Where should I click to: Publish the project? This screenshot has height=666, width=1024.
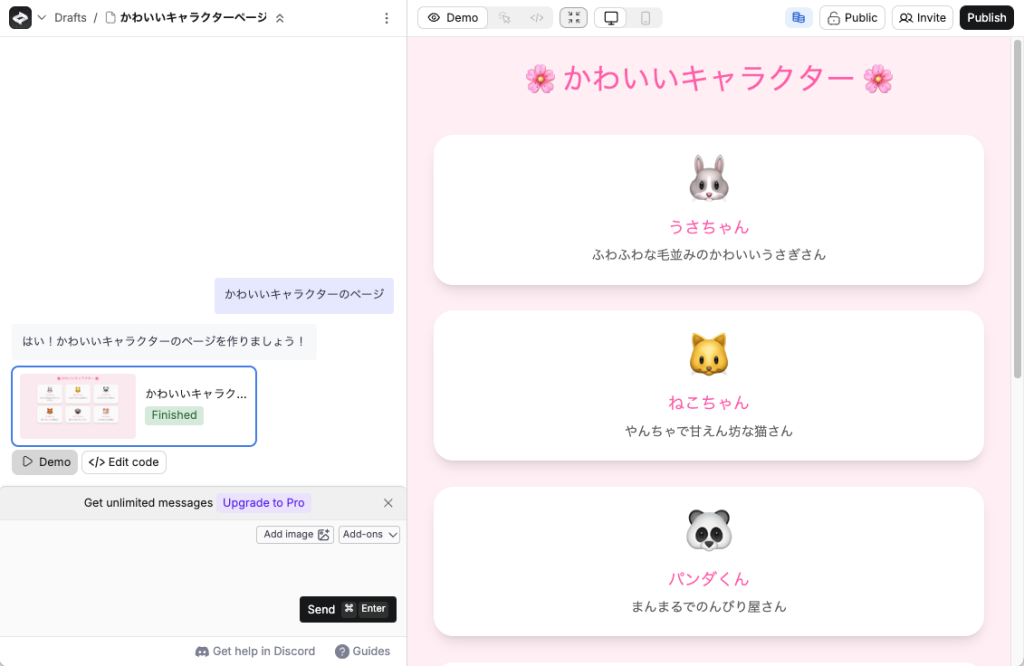pyautogui.click(x=986, y=18)
